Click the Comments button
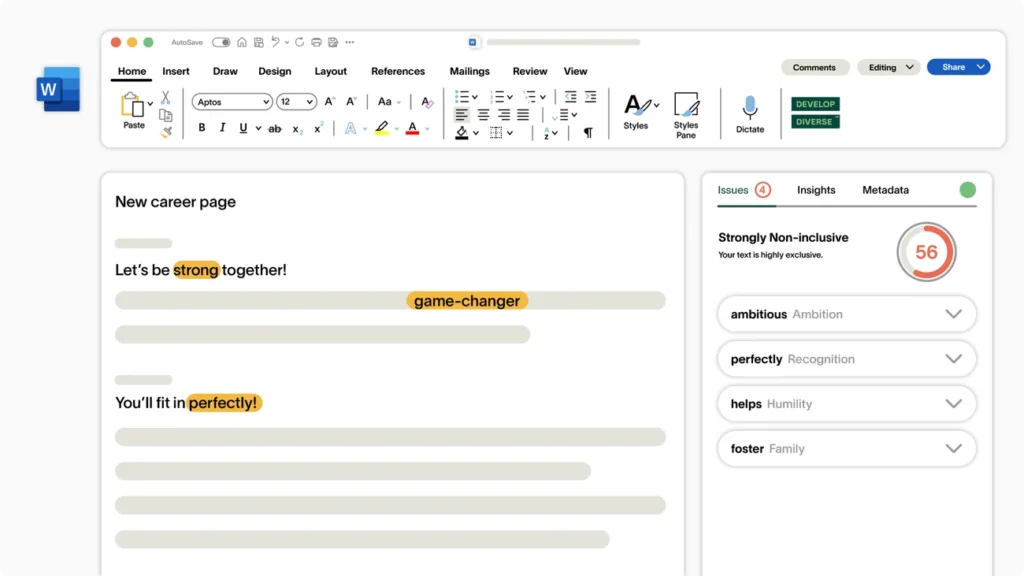Image resolution: width=1024 pixels, height=576 pixels. 814,67
